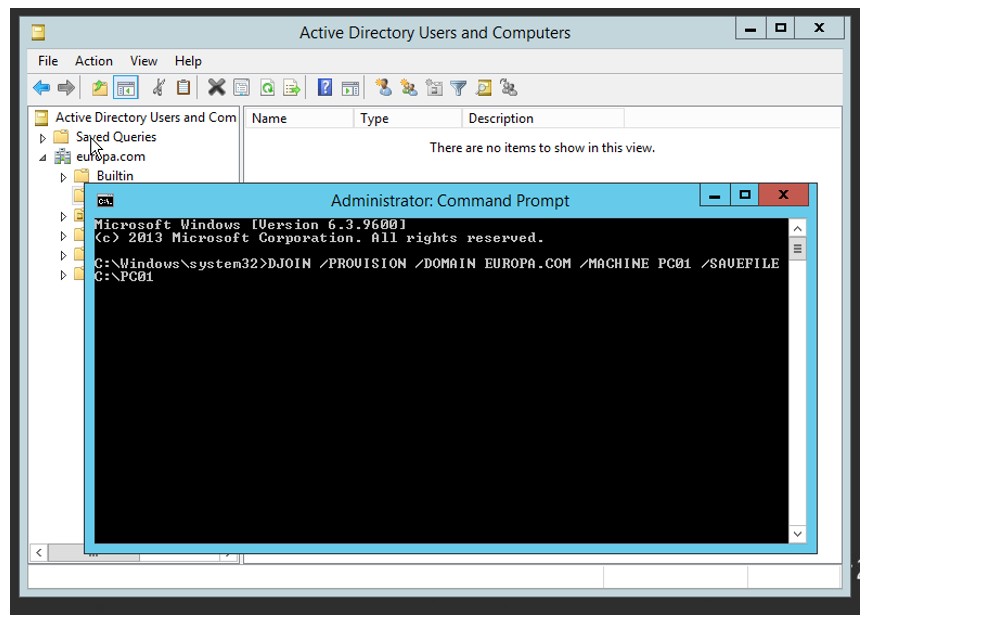This screenshot has width=1008, height=625.
Task: Select the Builtin container
Action: pos(115,176)
